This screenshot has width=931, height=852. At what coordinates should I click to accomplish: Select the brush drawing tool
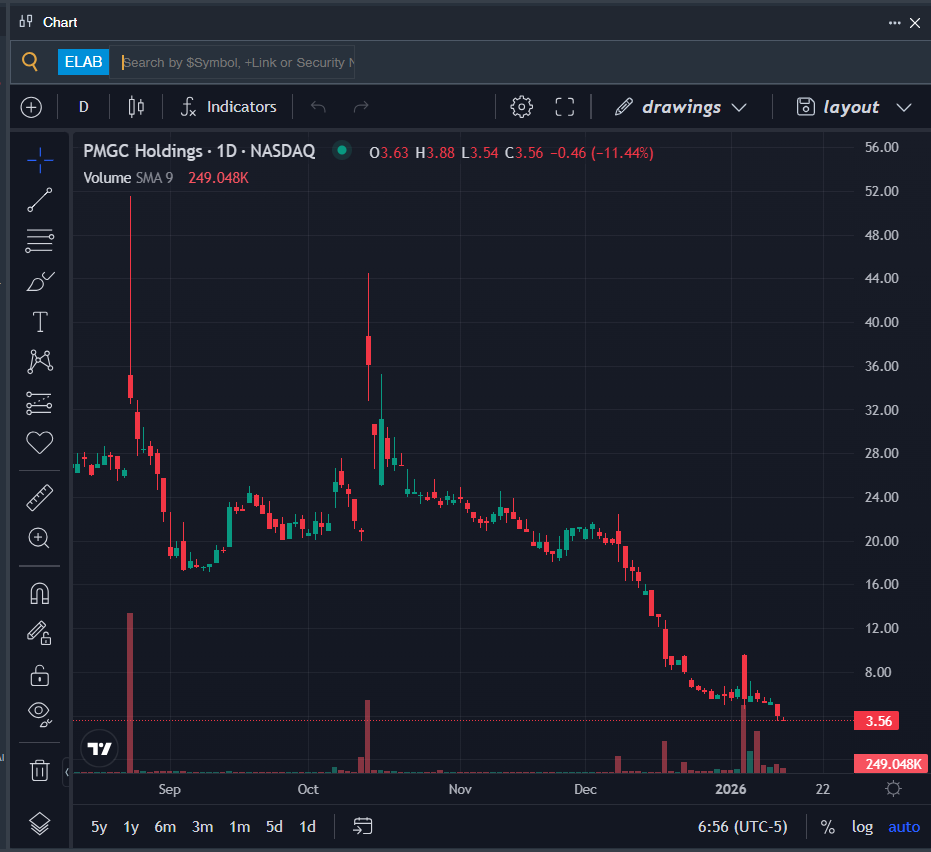(x=40, y=281)
